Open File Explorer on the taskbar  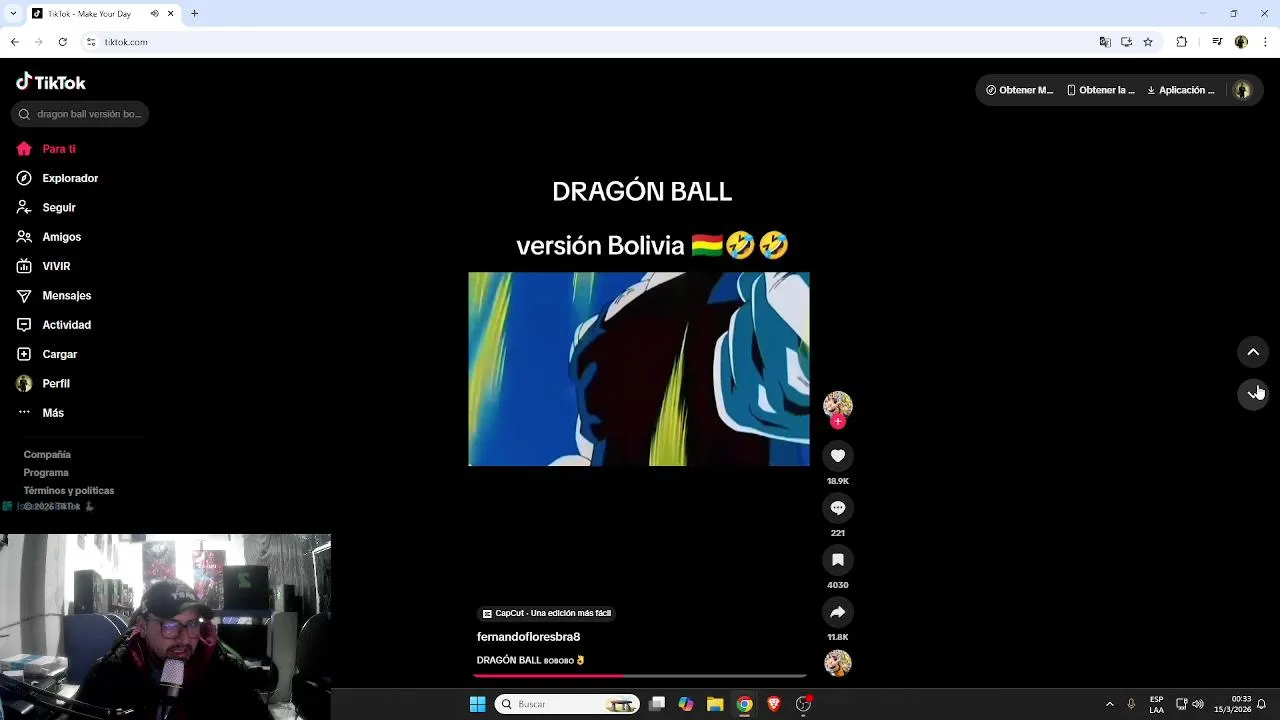pyautogui.click(x=715, y=704)
